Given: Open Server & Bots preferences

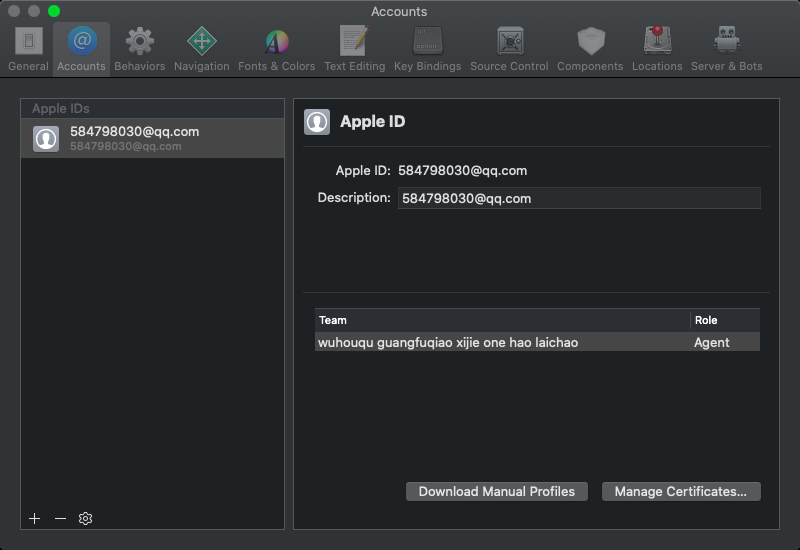Looking at the screenshot, I should point(727,49).
